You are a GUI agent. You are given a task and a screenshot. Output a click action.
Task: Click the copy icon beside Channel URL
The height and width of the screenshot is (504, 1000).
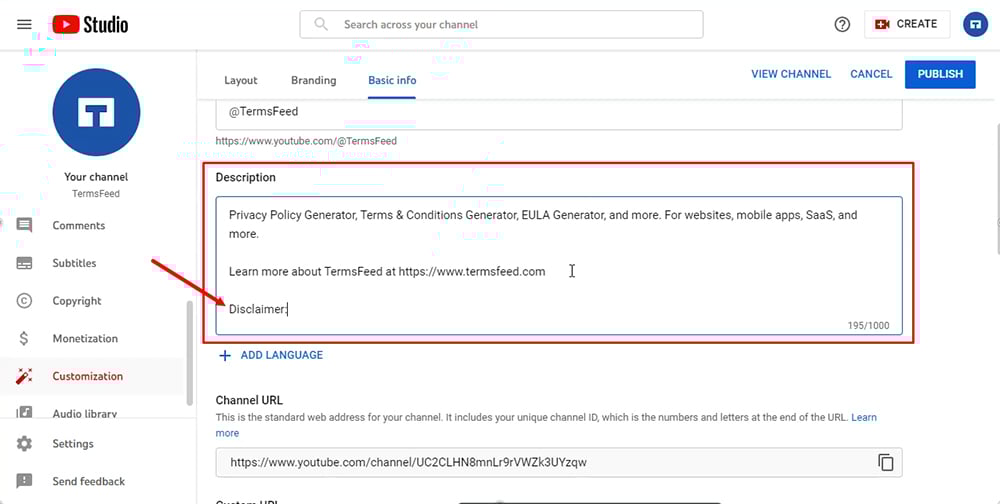tap(886, 462)
